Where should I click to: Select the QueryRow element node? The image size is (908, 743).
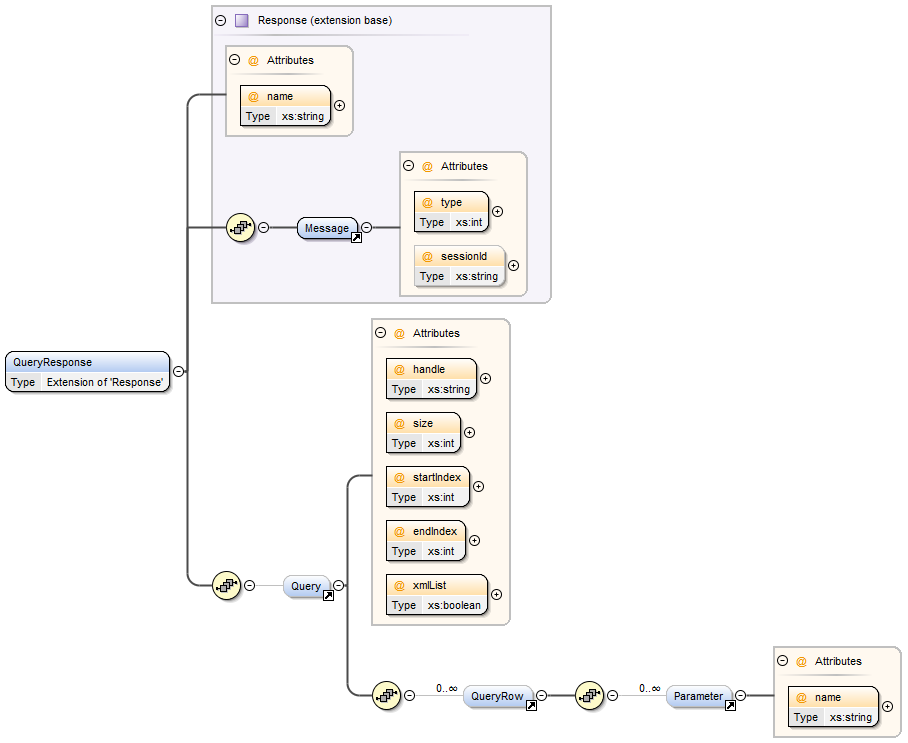point(498,695)
